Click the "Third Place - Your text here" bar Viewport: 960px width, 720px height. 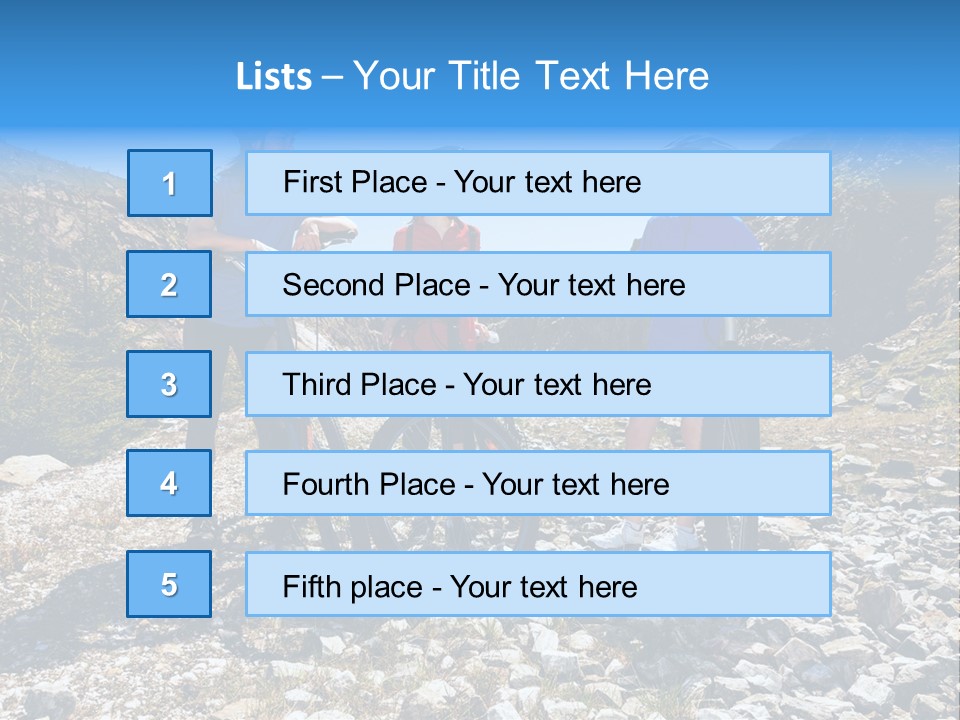[538, 384]
